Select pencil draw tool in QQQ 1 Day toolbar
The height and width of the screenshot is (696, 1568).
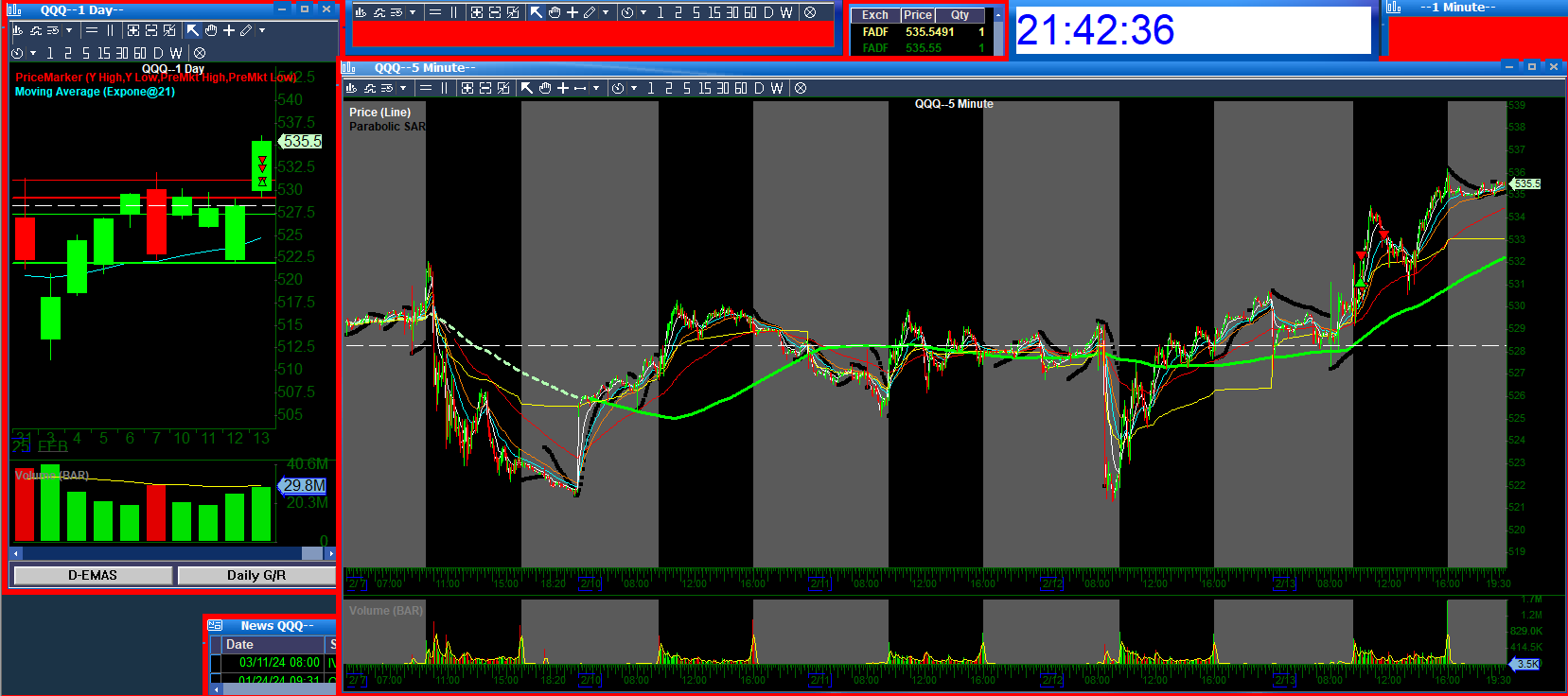(x=246, y=30)
